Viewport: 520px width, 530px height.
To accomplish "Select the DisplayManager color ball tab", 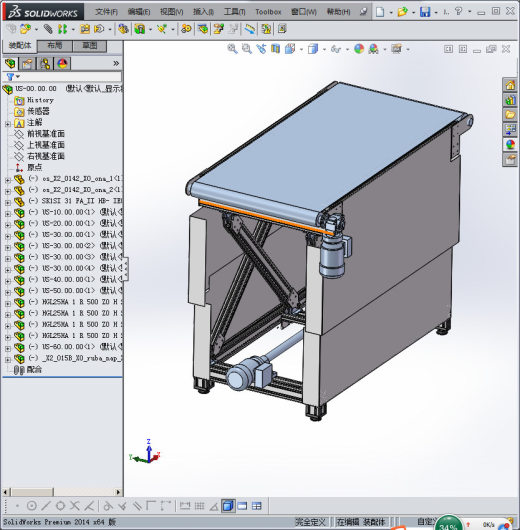I will coord(63,63).
